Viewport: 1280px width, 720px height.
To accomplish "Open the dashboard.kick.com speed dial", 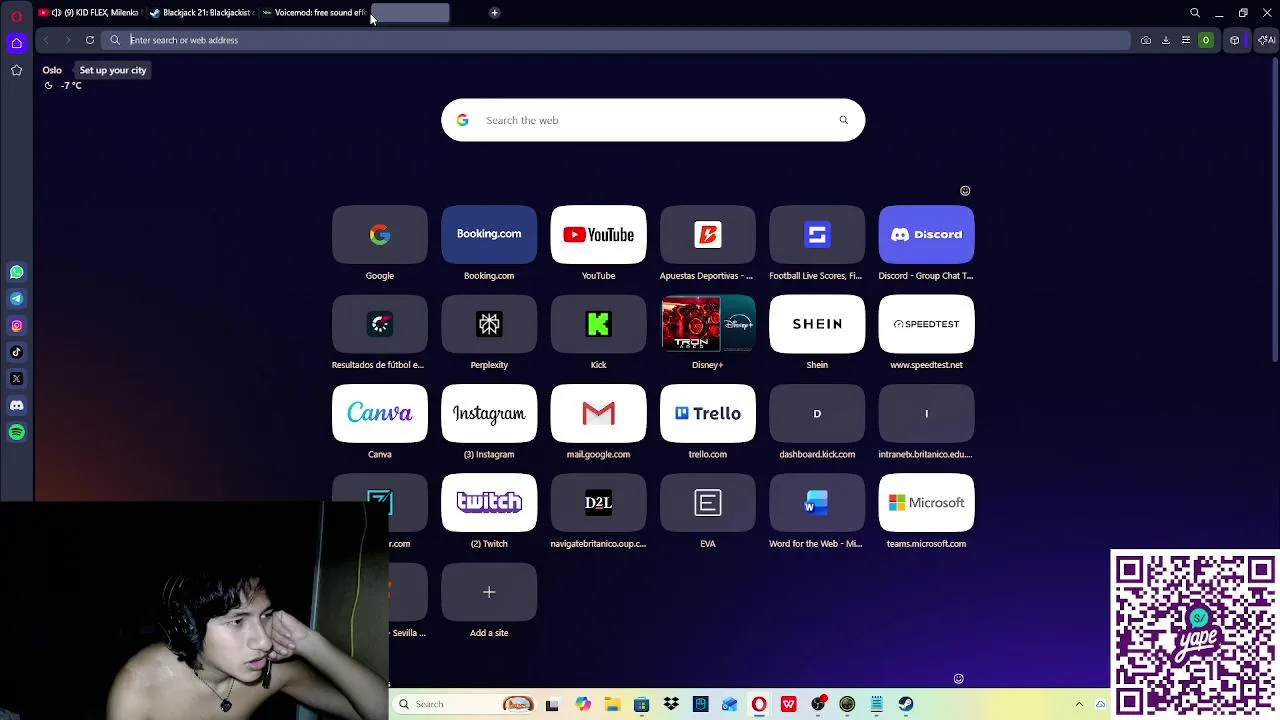I will point(817,413).
